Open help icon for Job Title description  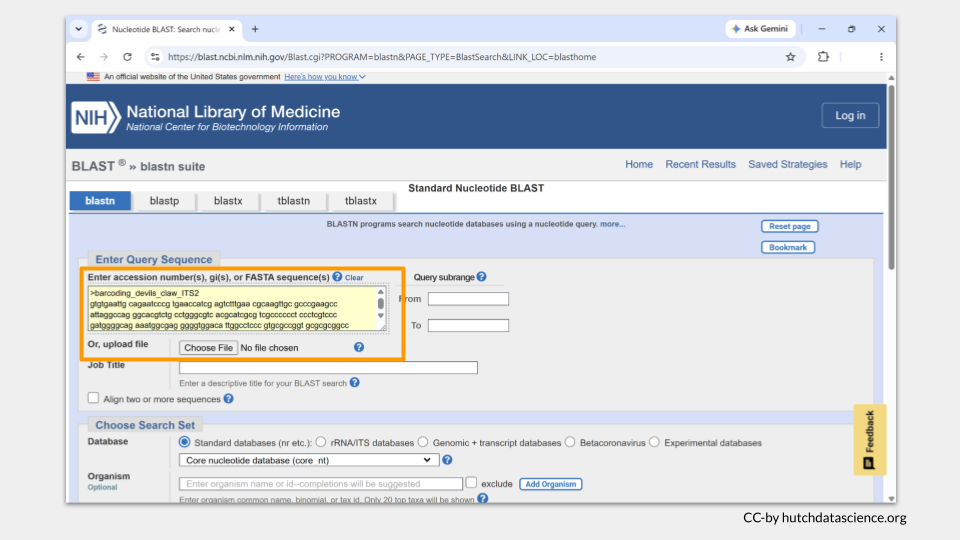coord(354,383)
